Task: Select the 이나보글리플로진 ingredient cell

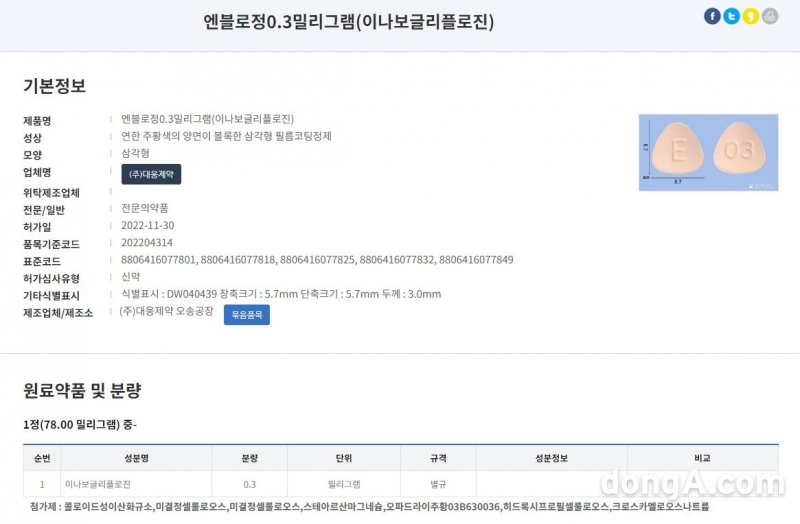Action: [x=98, y=484]
